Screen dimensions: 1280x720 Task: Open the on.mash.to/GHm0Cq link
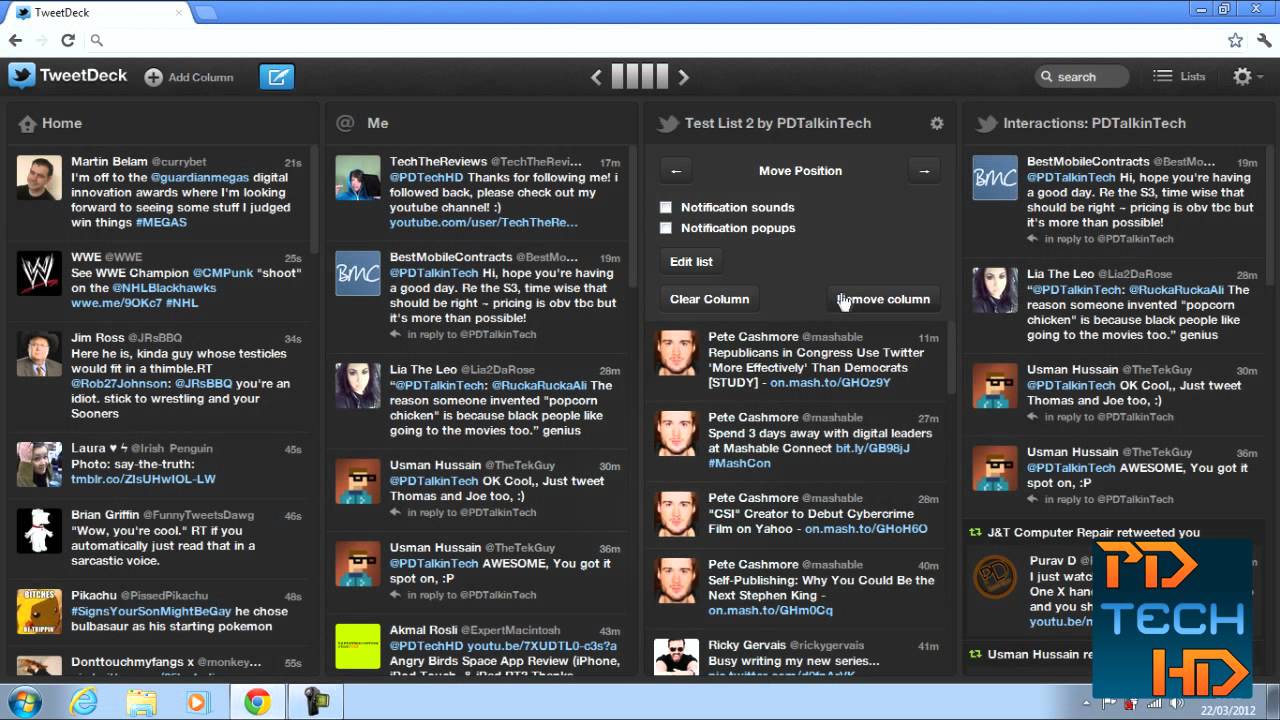pos(770,610)
